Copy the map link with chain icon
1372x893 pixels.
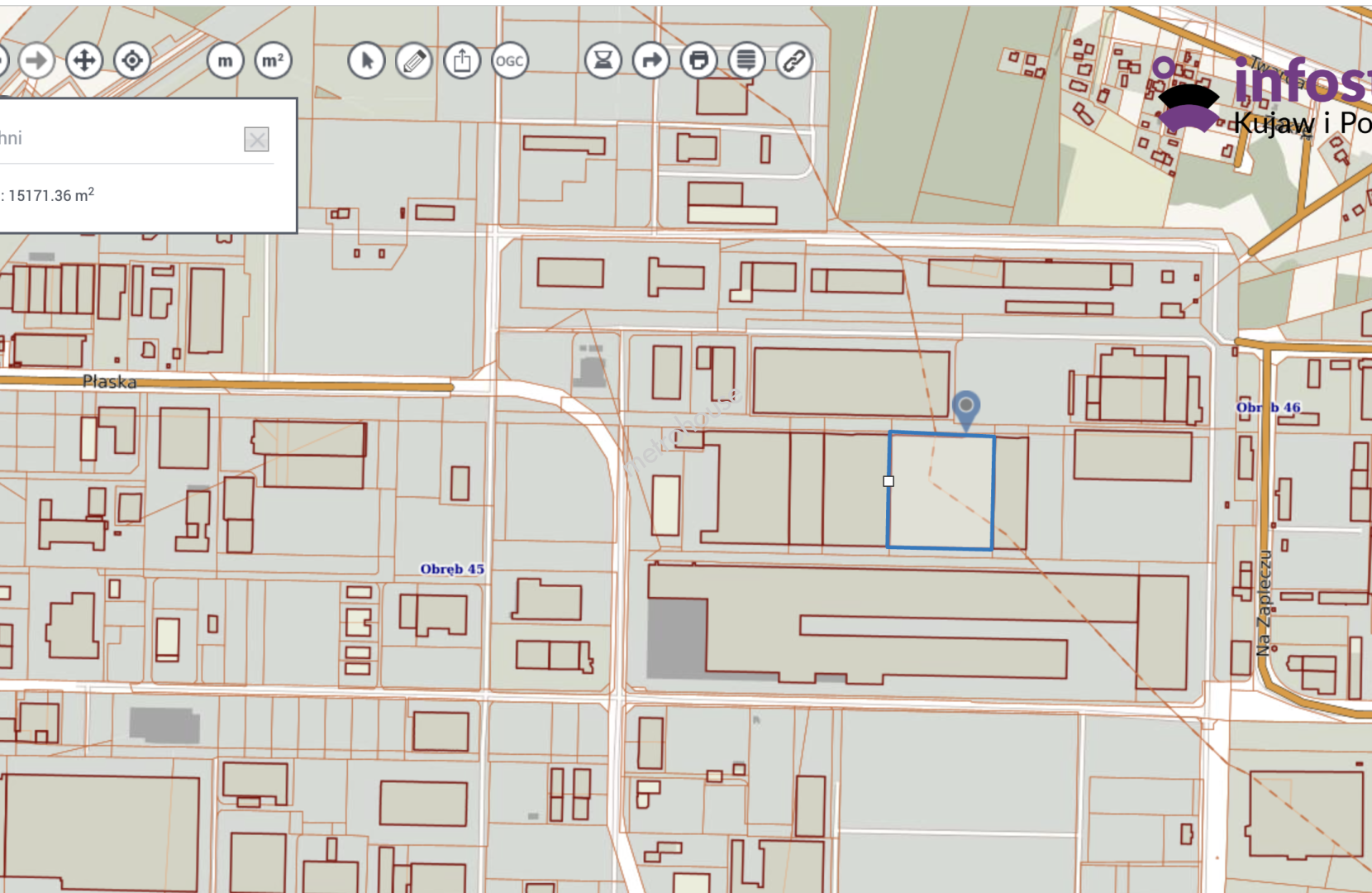794,60
